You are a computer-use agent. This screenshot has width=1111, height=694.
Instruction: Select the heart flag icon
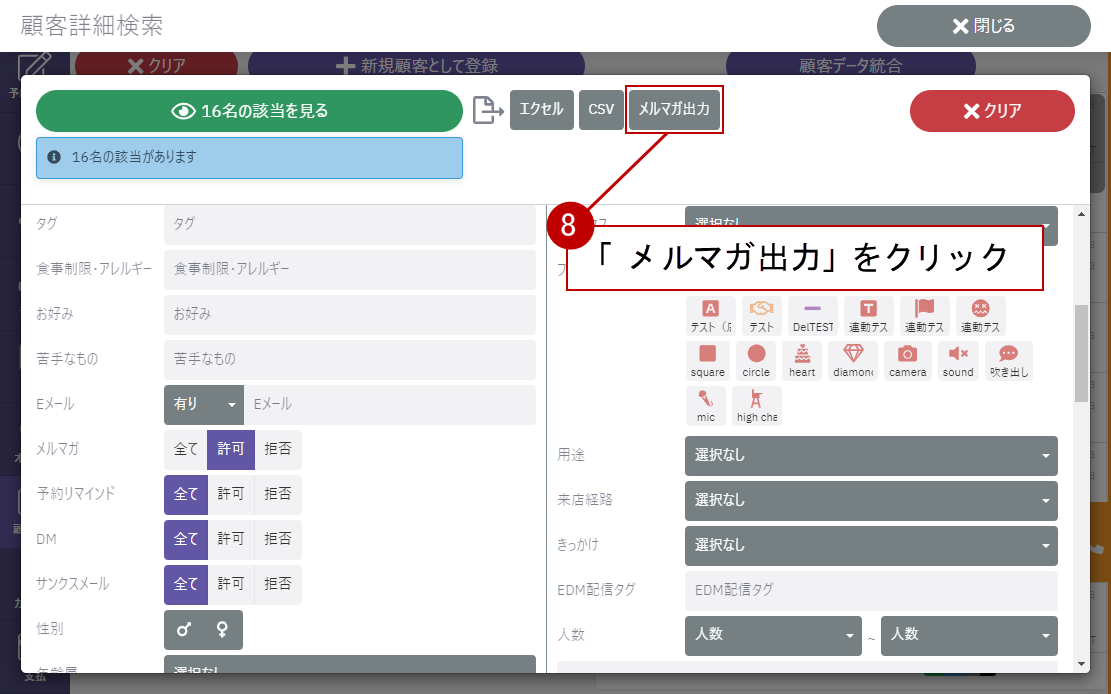tap(802, 360)
